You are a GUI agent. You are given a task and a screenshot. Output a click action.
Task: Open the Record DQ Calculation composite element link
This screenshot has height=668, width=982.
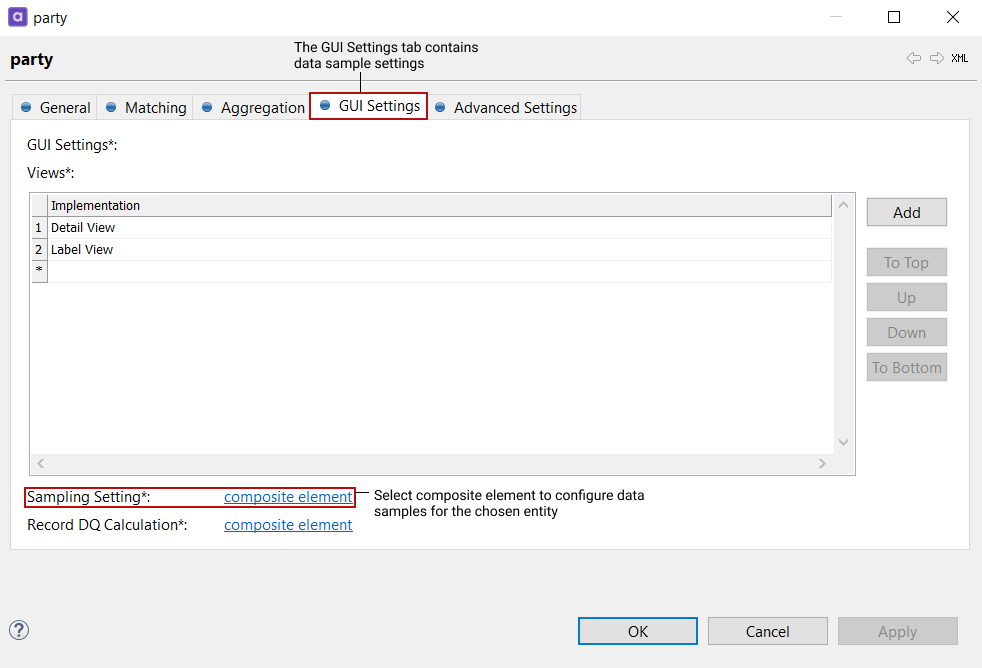288,524
